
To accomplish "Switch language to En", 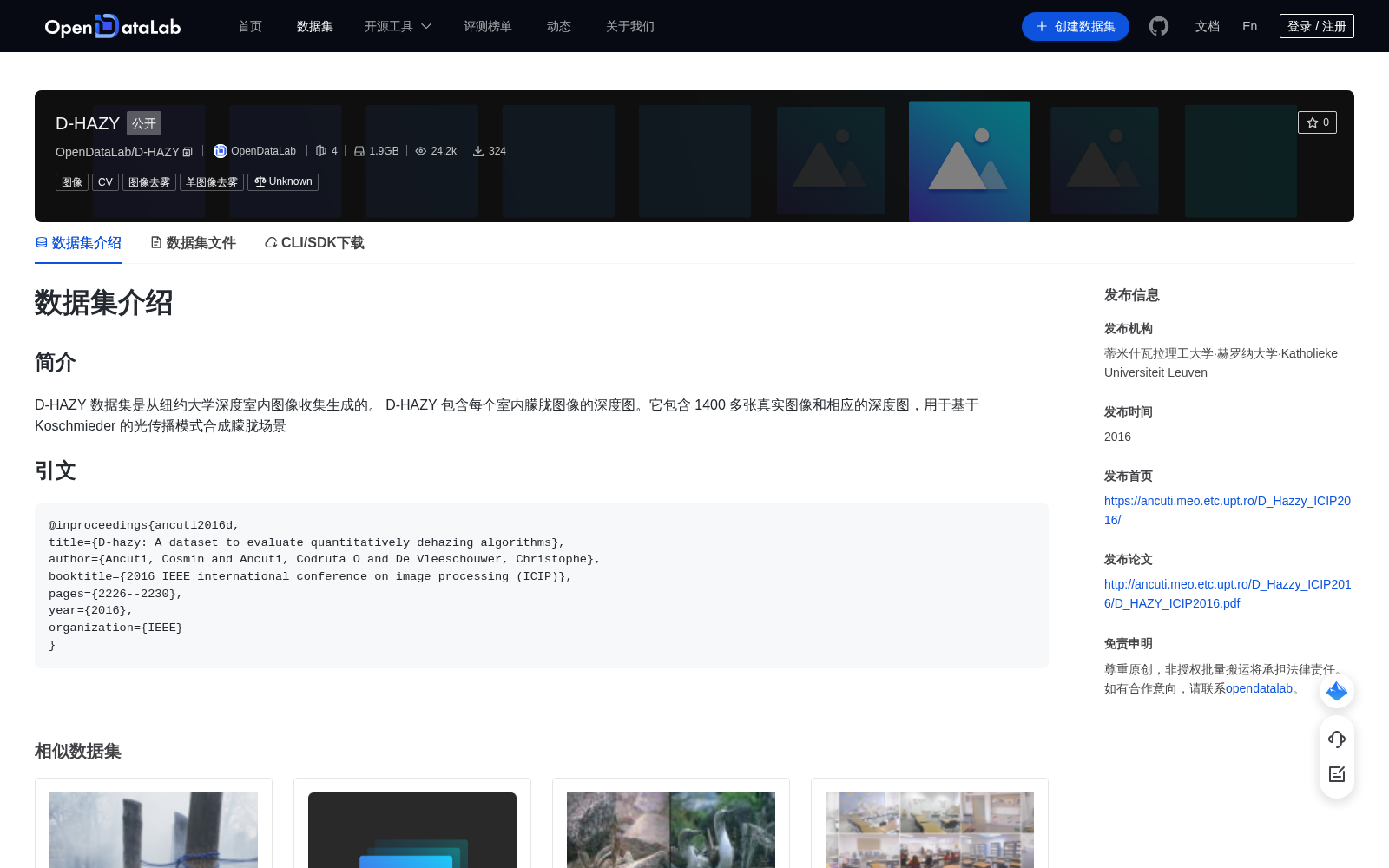I will point(1249,26).
